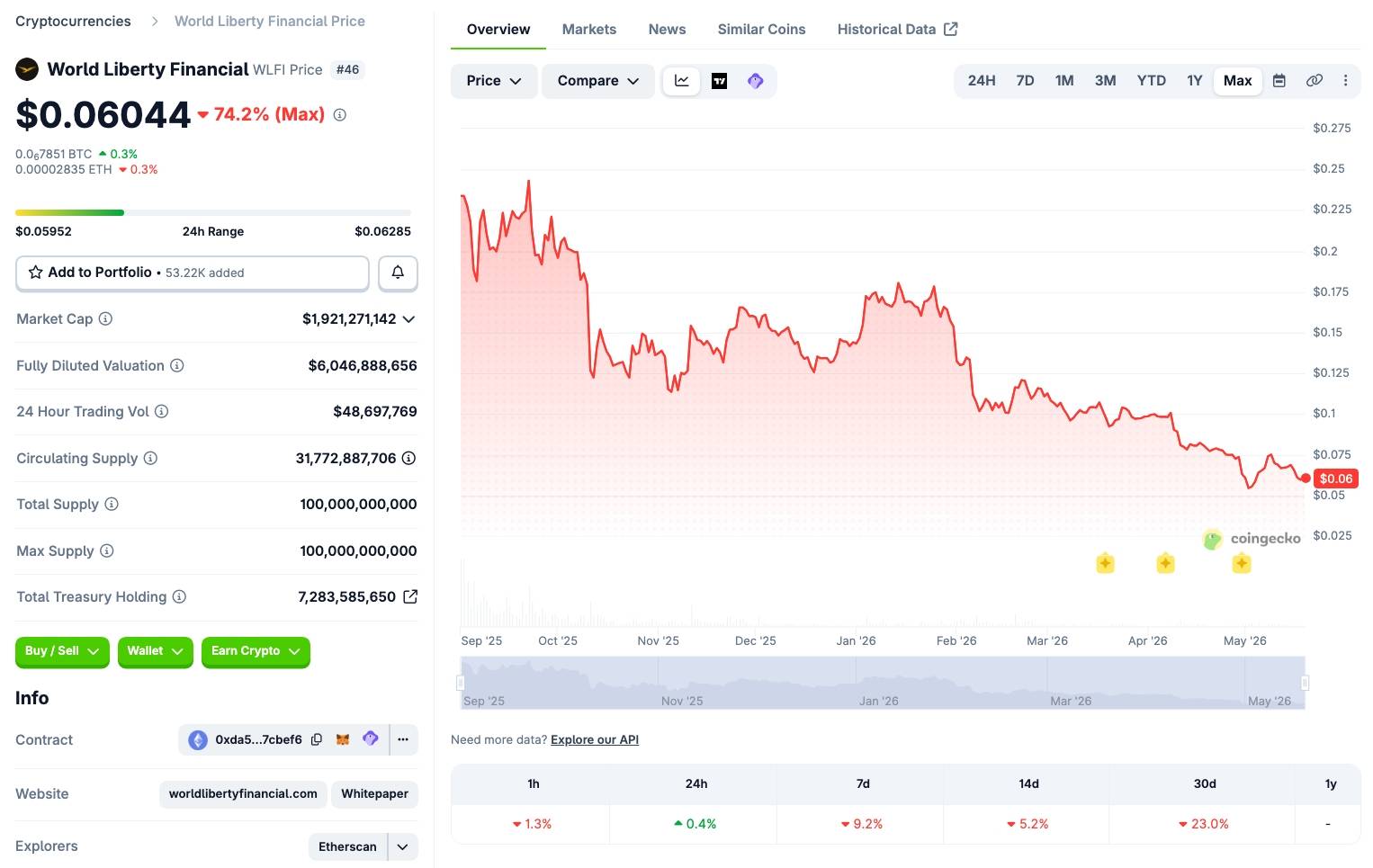Click the Max Supply info icon
Viewport: 1373px width, 868px height.
point(106,550)
